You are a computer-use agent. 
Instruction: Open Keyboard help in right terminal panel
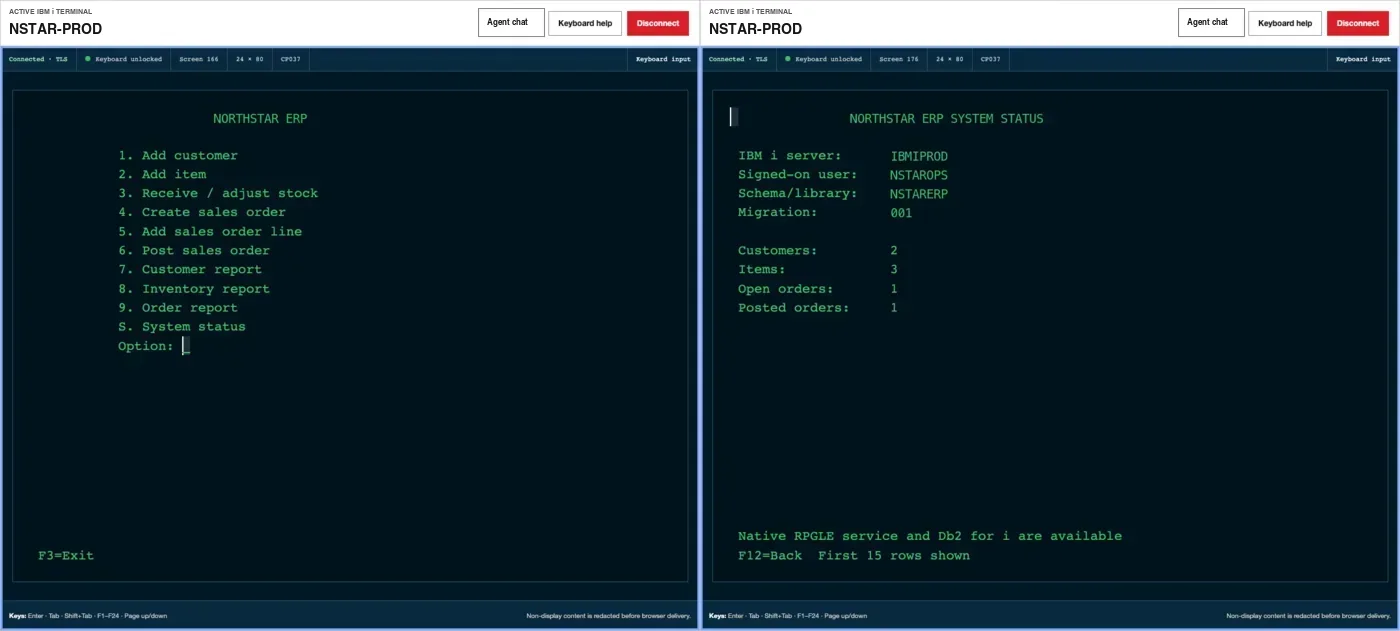coord(1285,23)
